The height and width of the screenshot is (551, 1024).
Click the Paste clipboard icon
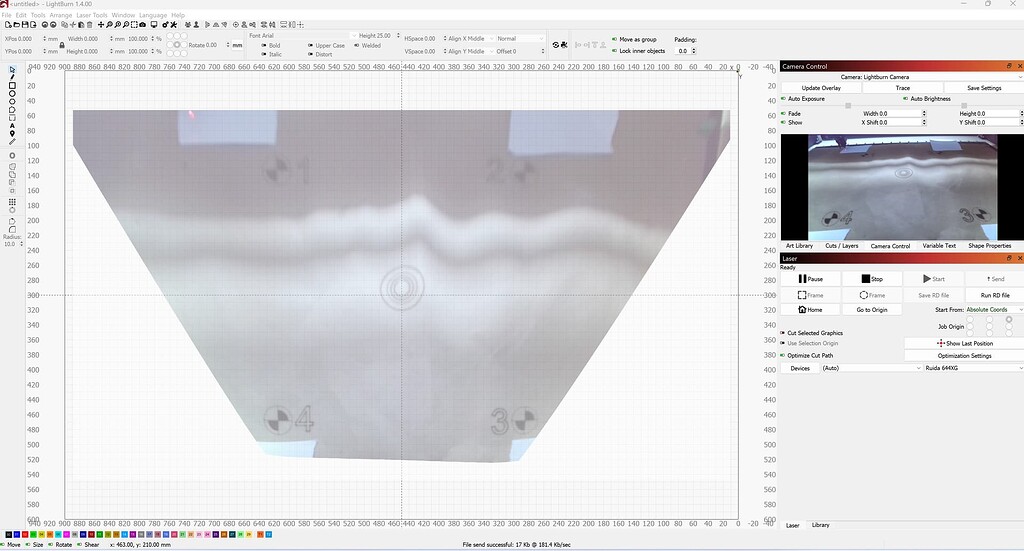81,25
